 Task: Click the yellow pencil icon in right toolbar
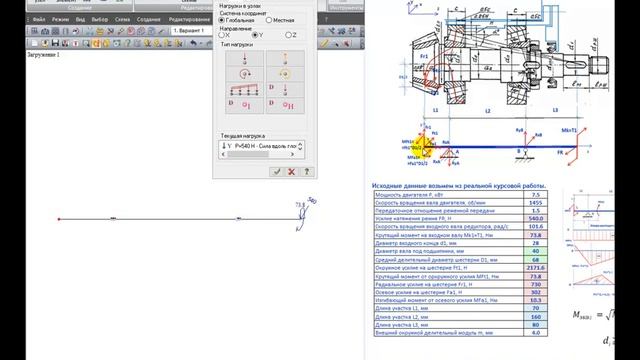point(324,43)
